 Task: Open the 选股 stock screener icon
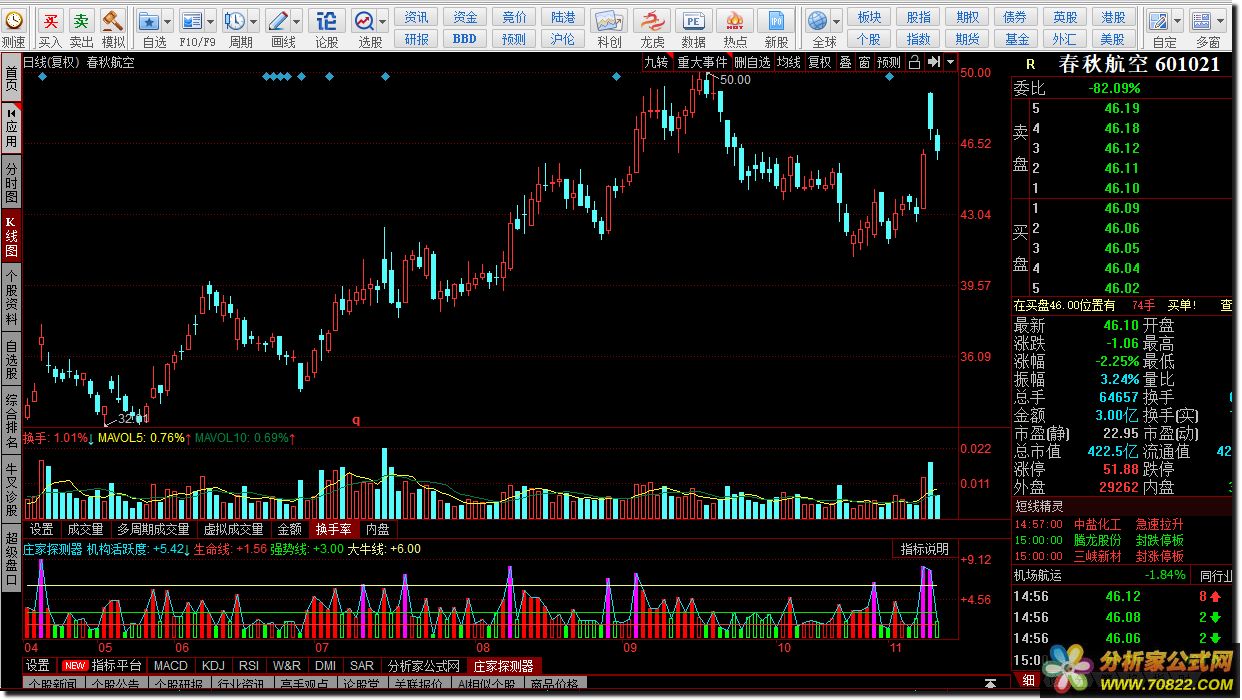tap(363, 20)
